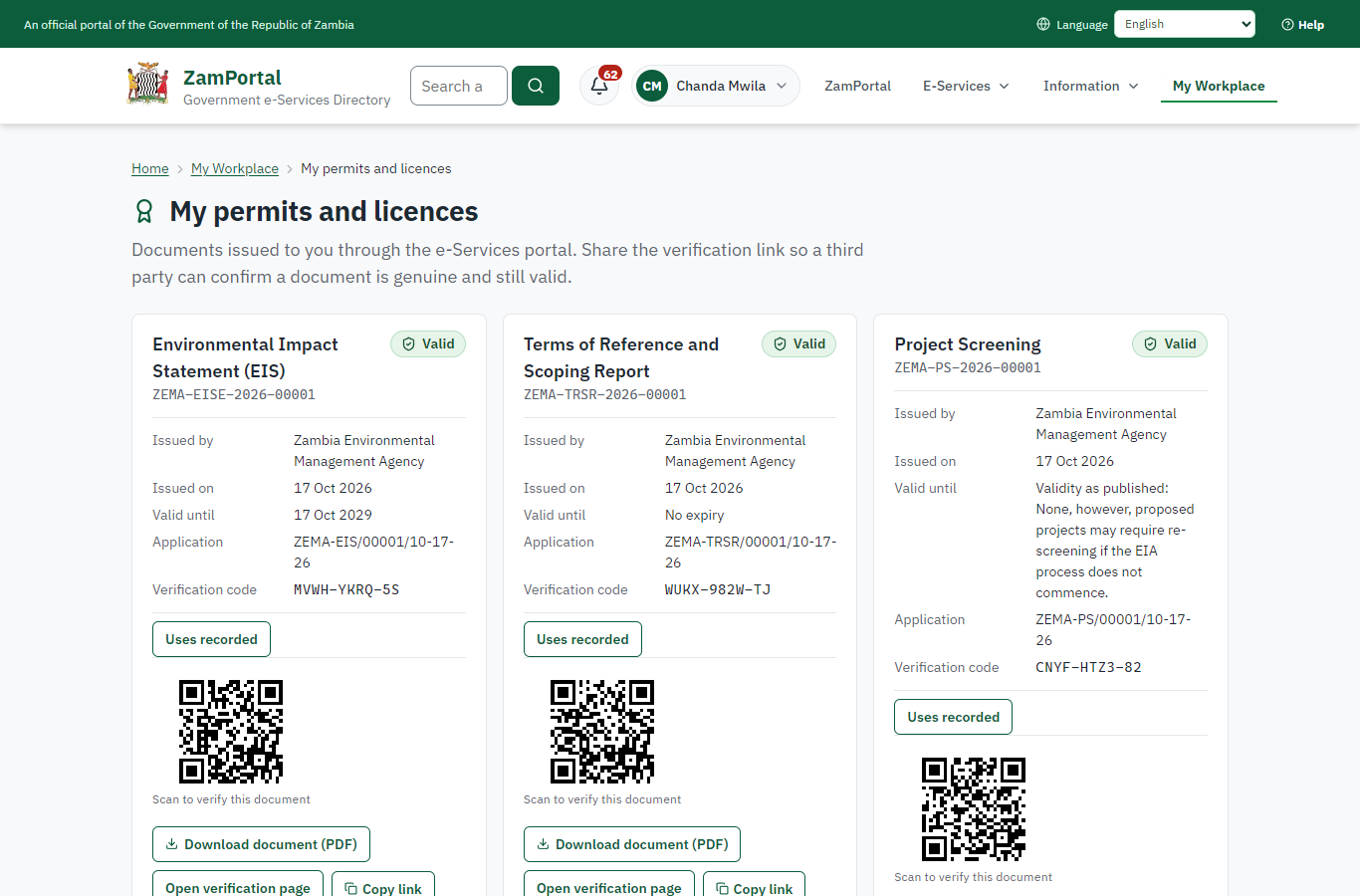Image resolution: width=1360 pixels, height=896 pixels.
Task: Click the 17 Oct 2029 valid until date
Action: point(333,515)
